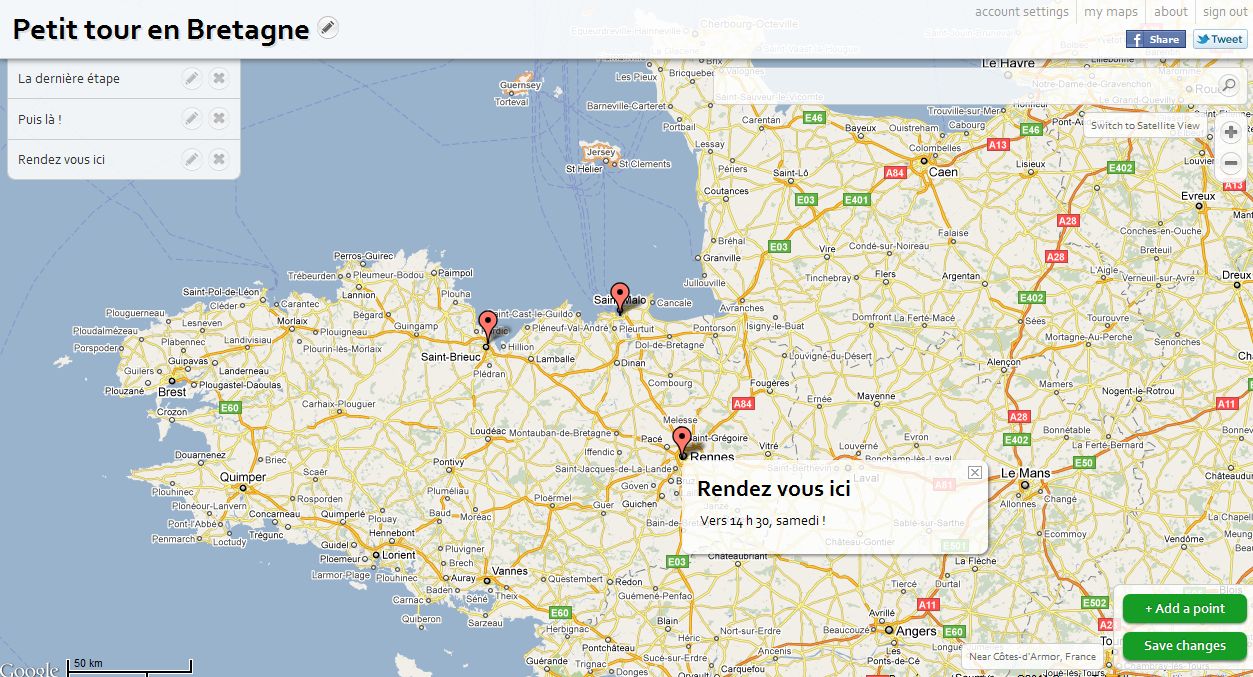Save changes to the map
Image resolution: width=1253 pixels, height=677 pixels.
(x=1184, y=645)
